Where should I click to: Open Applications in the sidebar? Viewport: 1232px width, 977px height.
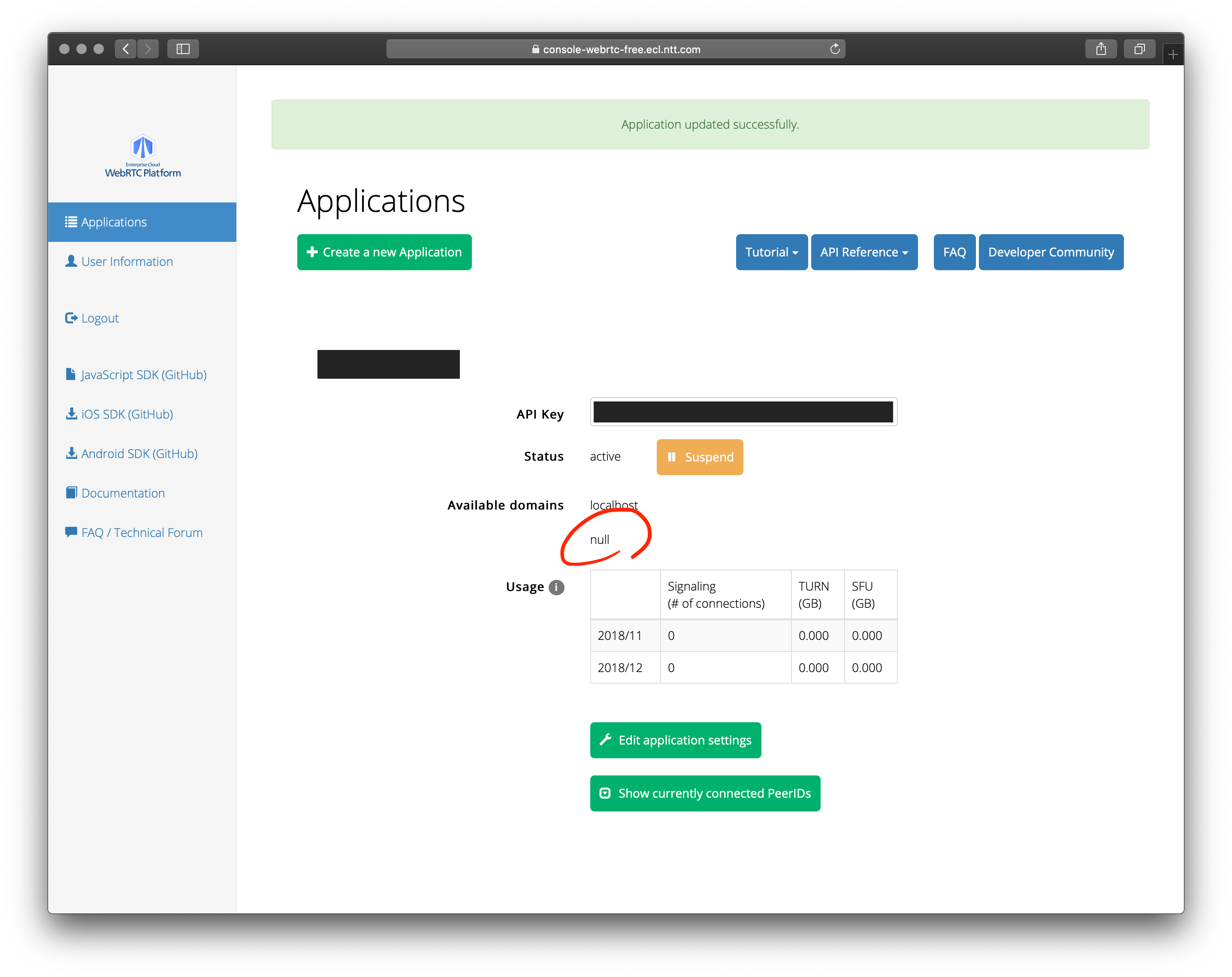pyautogui.click(x=142, y=222)
